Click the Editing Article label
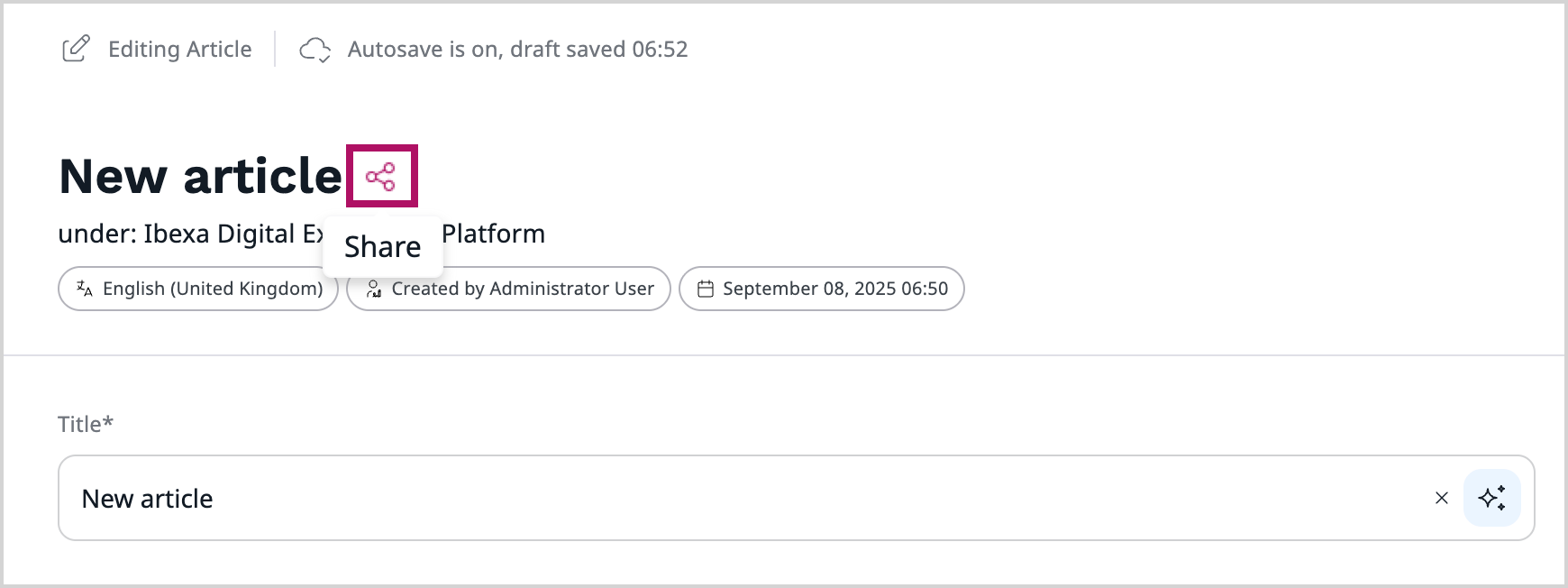The height and width of the screenshot is (588, 1568). (x=179, y=49)
